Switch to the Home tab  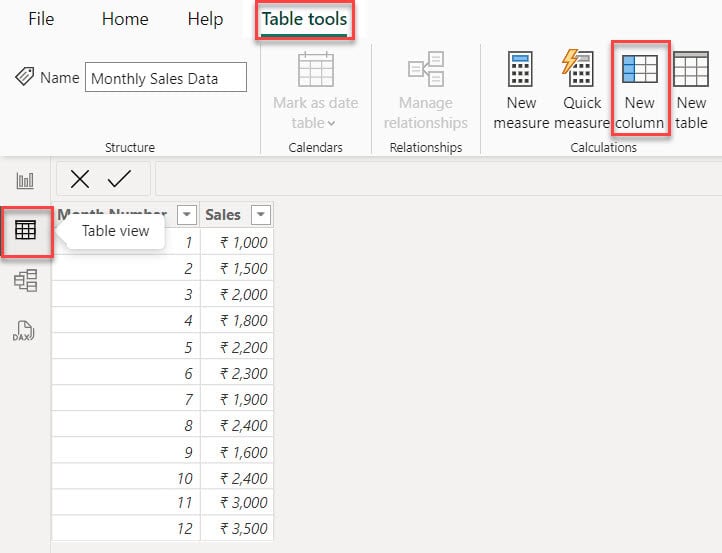click(x=125, y=19)
